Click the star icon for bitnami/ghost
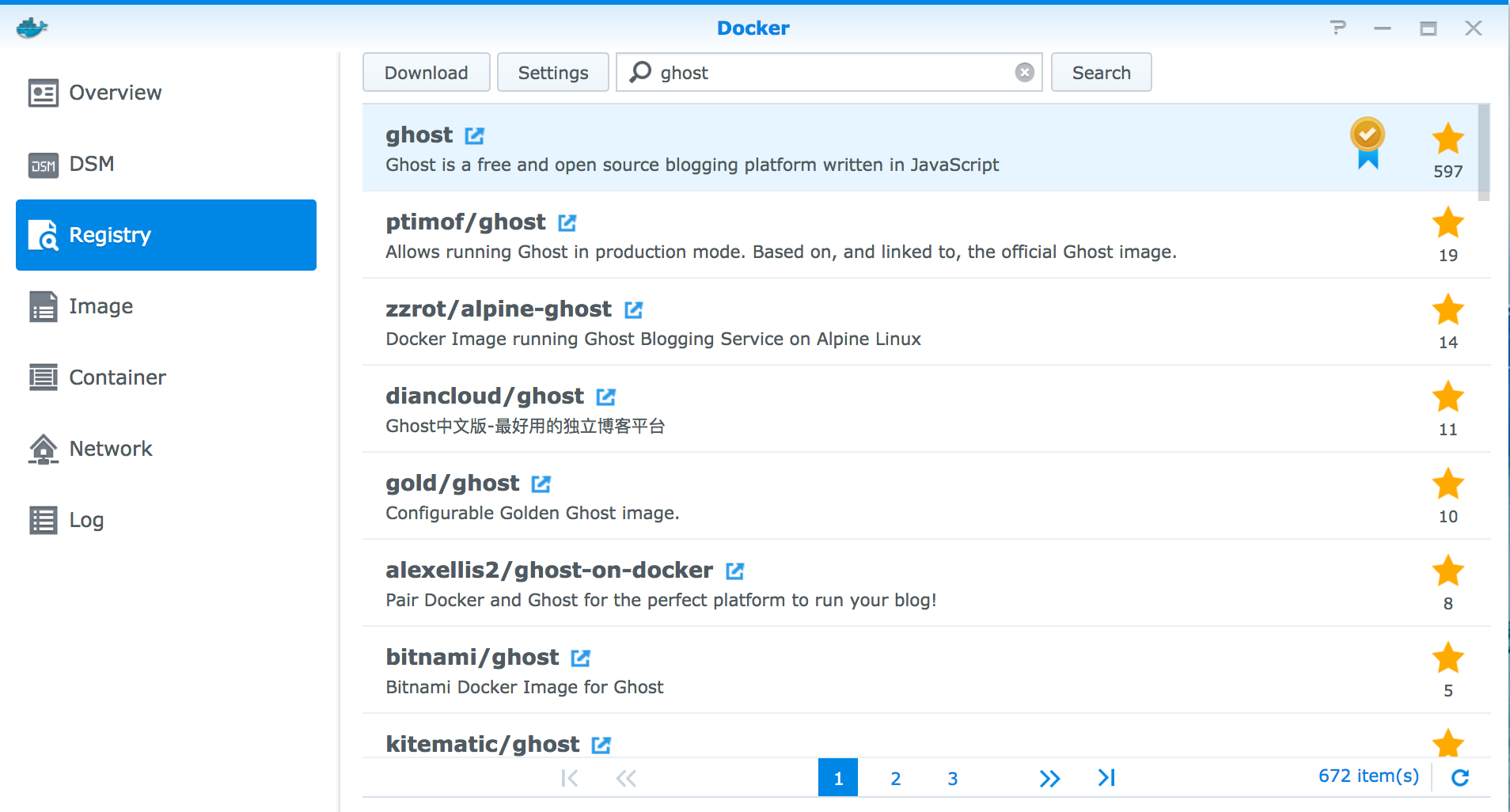This screenshot has height=812, width=1510. [x=1447, y=658]
